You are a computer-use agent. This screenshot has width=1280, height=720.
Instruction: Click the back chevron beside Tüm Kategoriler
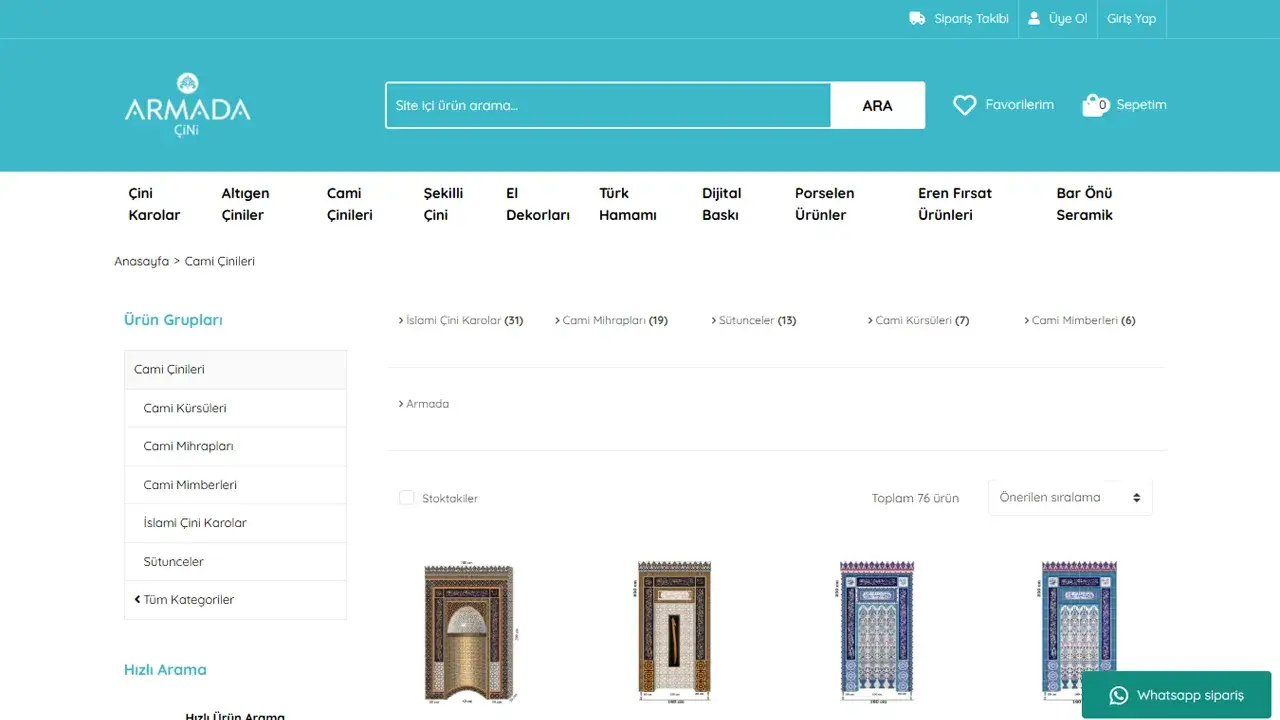click(x=137, y=600)
